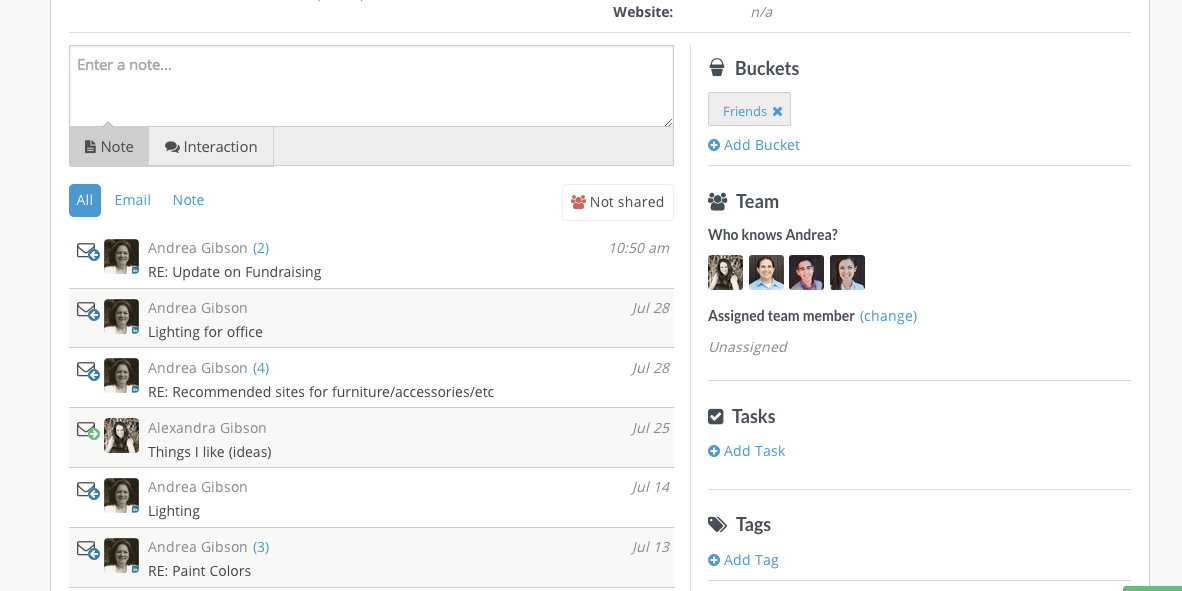
Task: Change the assigned team member
Action: [888, 316]
